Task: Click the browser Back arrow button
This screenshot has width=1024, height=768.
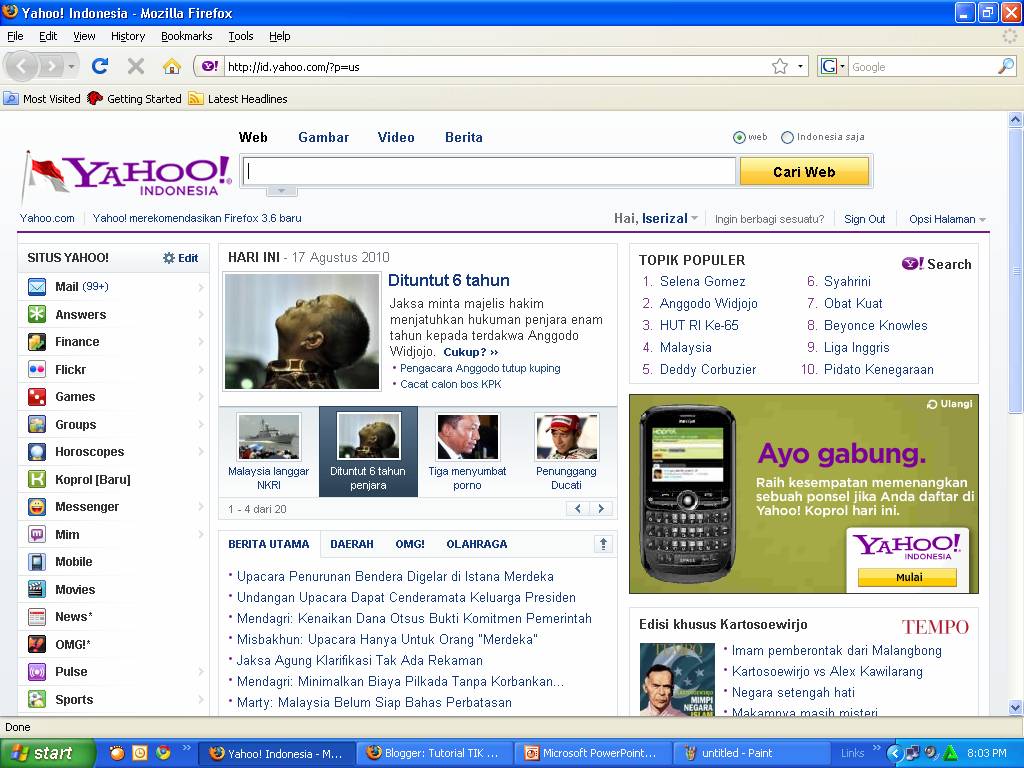Action: click(22, 66)
